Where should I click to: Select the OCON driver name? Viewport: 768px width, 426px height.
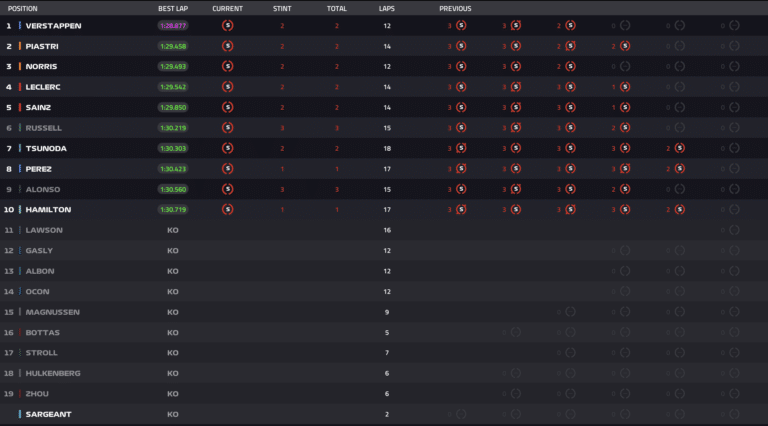click(38, 292)
